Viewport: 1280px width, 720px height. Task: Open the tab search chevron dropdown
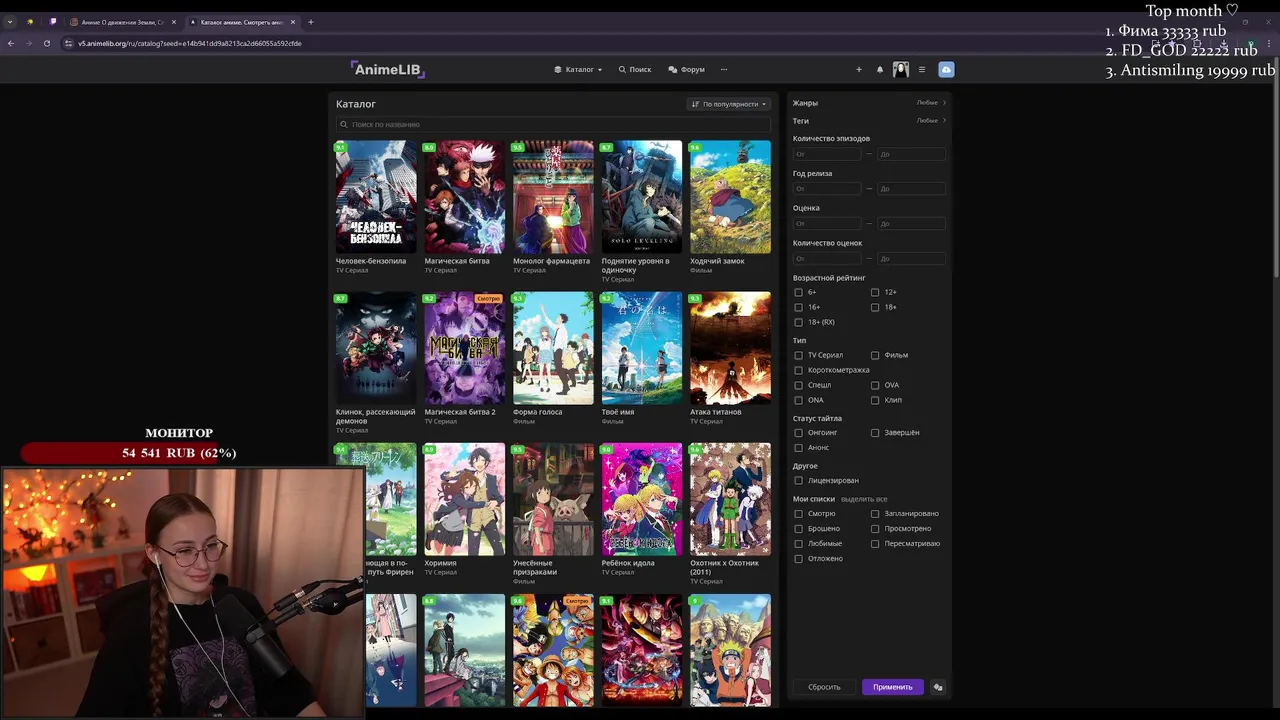pos(10,22)
